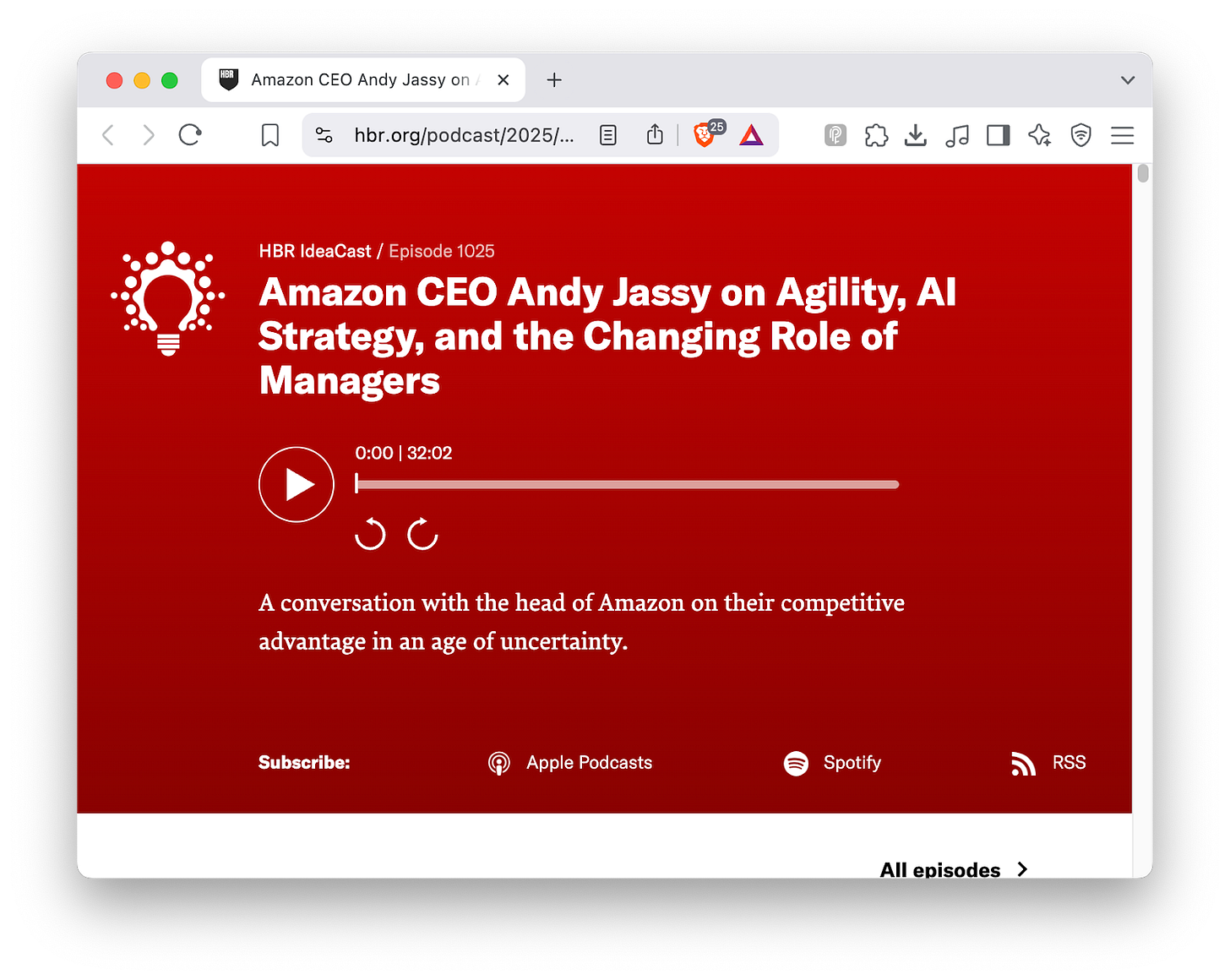Viewport: 1230px width, 980px height.
Task: Open Leo AI sparkle icon
Action: tap(1040, 135)
